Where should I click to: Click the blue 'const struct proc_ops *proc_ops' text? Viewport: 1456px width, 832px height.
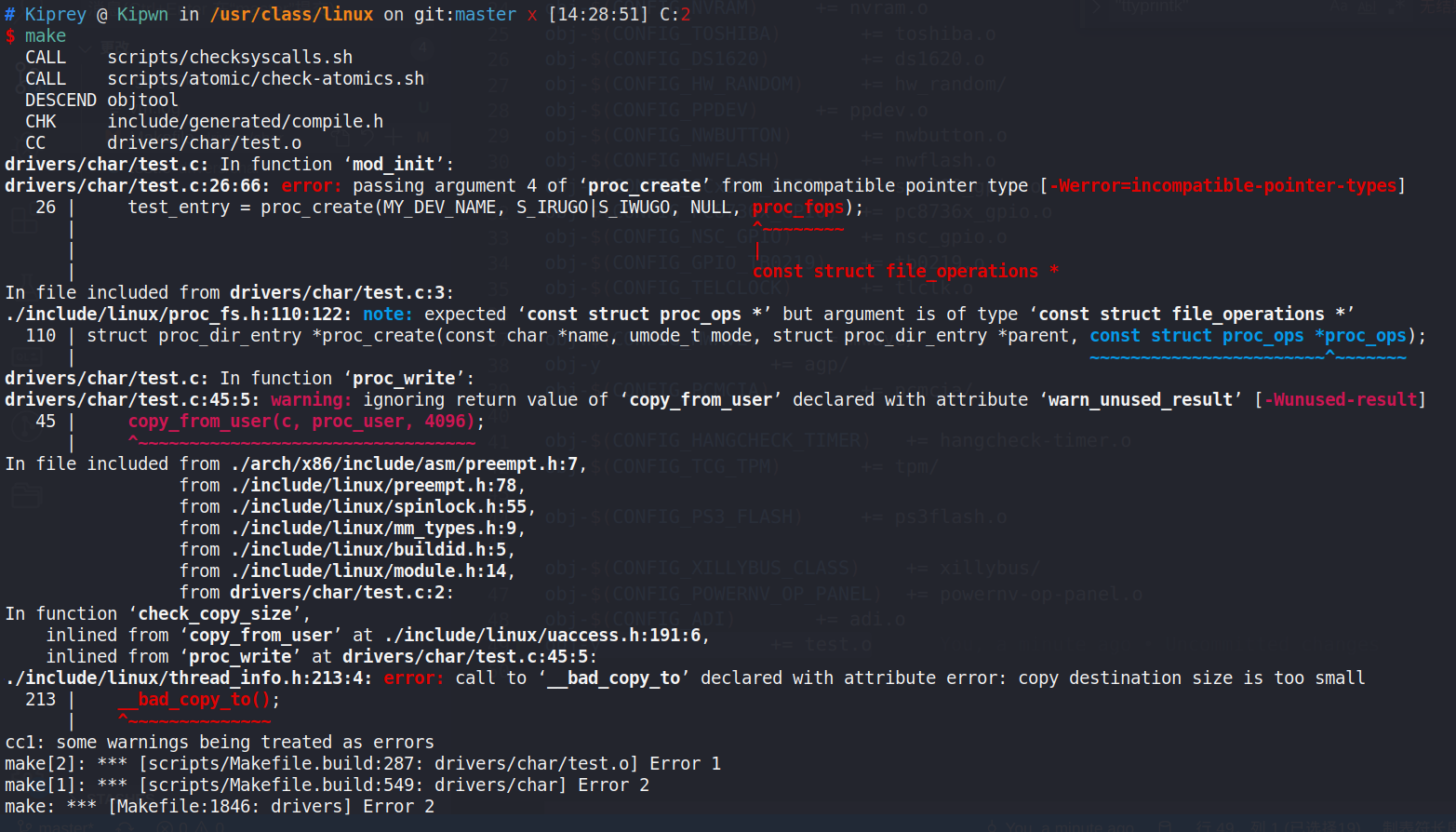pos(1248,336)
